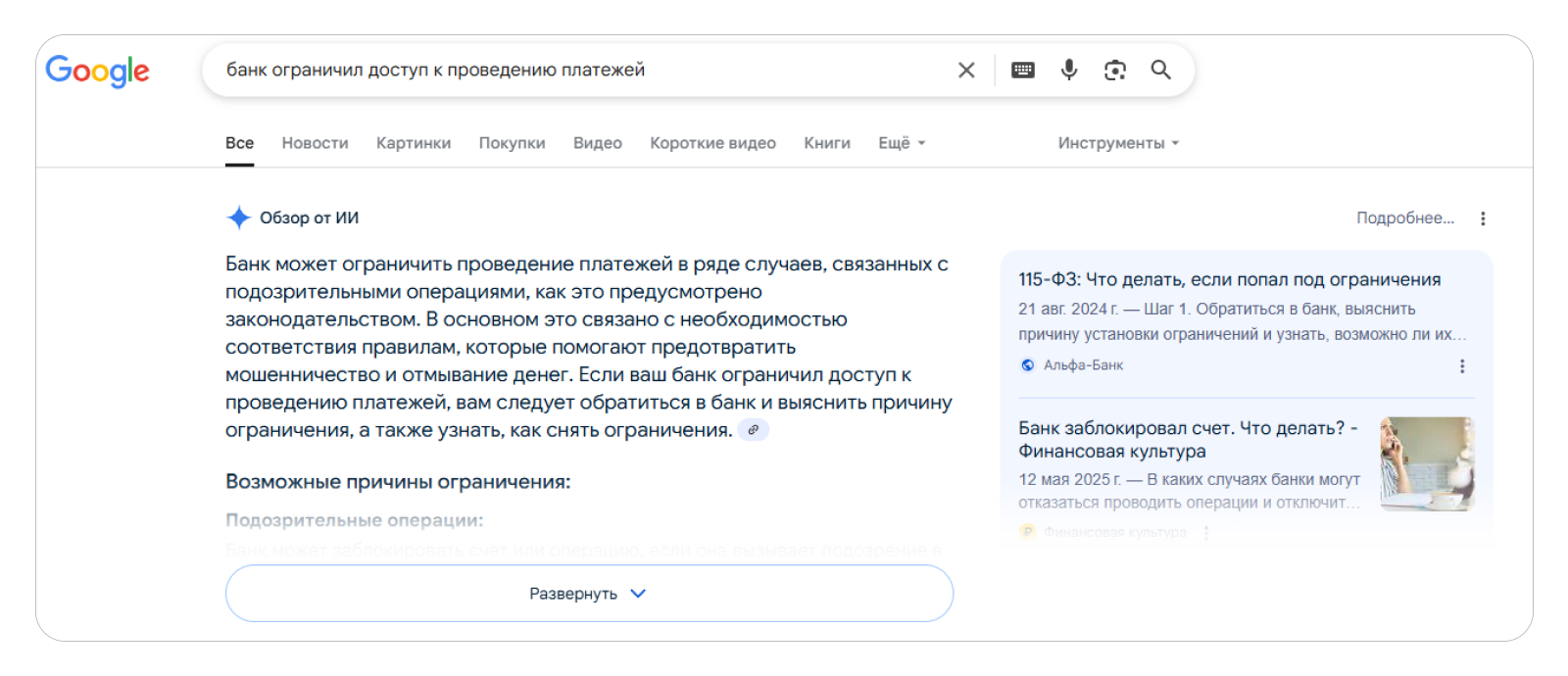Switch to the Новости tab
Viewport: 1568px width, 676px height.
pos(315,143)
